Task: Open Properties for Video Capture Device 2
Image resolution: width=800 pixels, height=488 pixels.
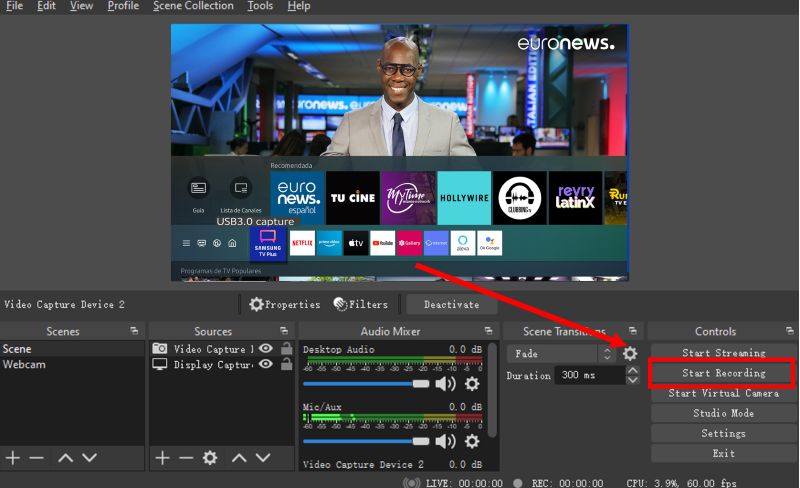Action: (x=285, y=304)
